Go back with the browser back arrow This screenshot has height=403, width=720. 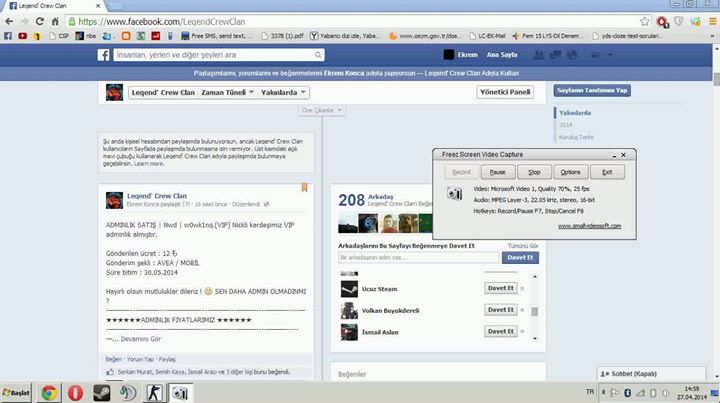tap(9, 22)
